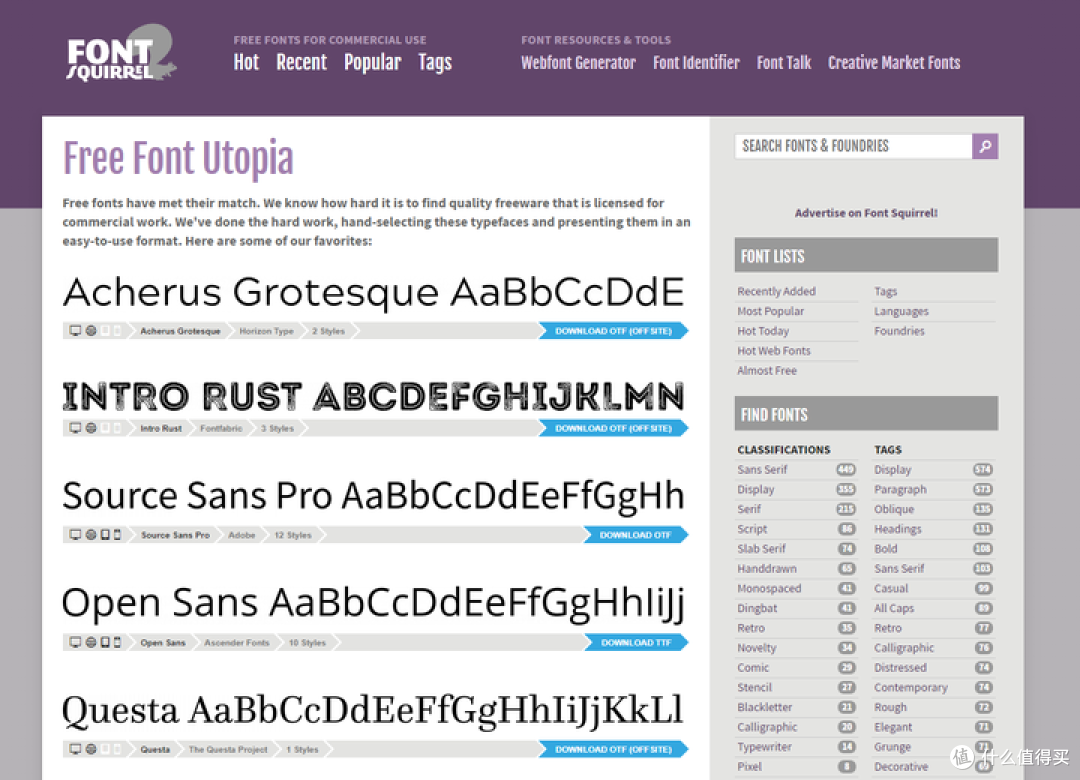Click the Open Sans sample preview

pos(373,603)
